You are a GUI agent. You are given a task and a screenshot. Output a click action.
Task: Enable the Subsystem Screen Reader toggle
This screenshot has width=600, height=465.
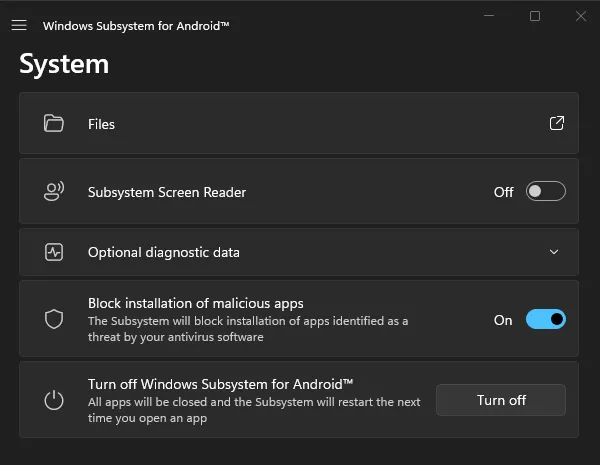[546, 191]
